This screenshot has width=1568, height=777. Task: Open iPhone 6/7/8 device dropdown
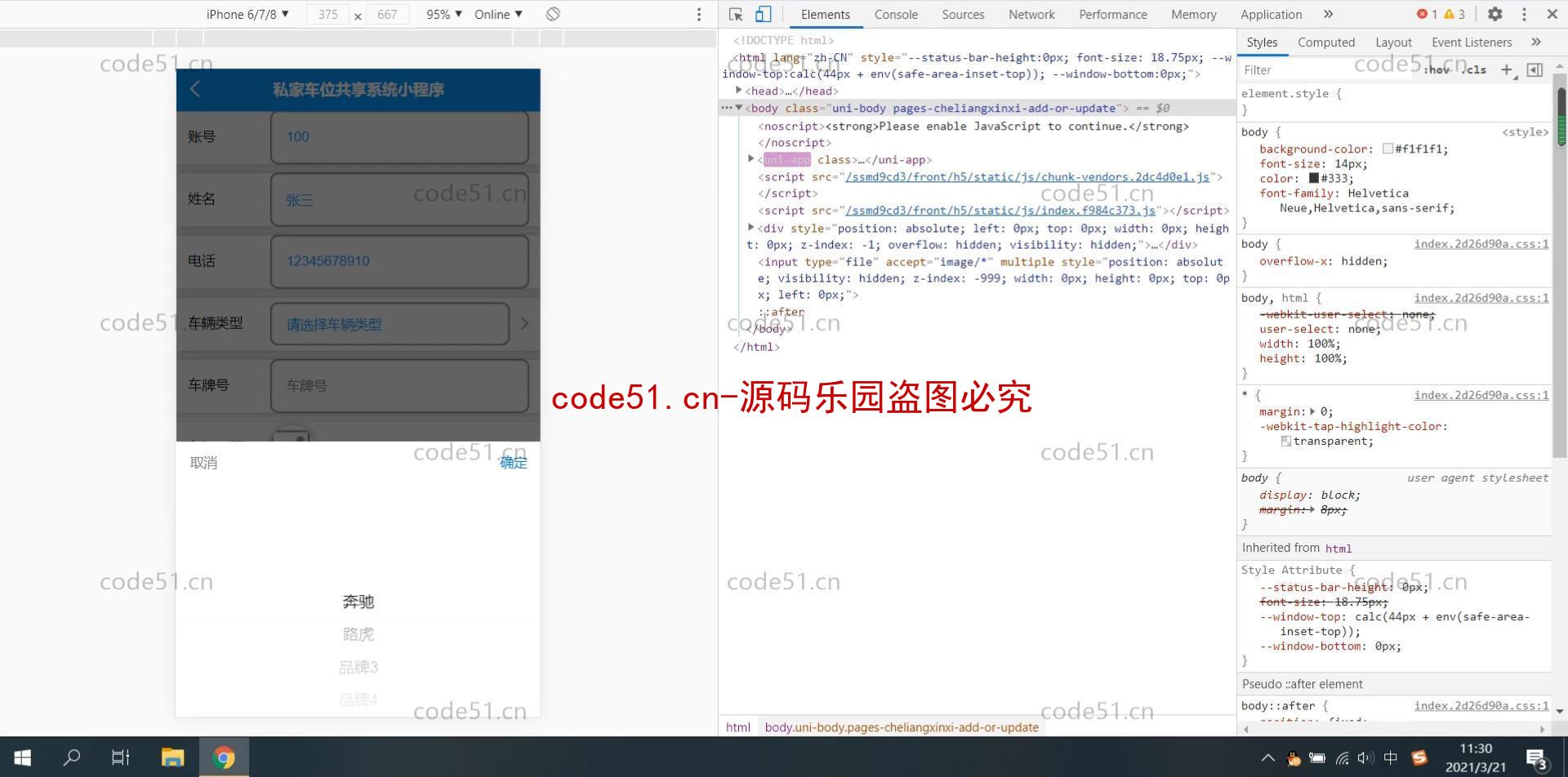tap(247, 14)
